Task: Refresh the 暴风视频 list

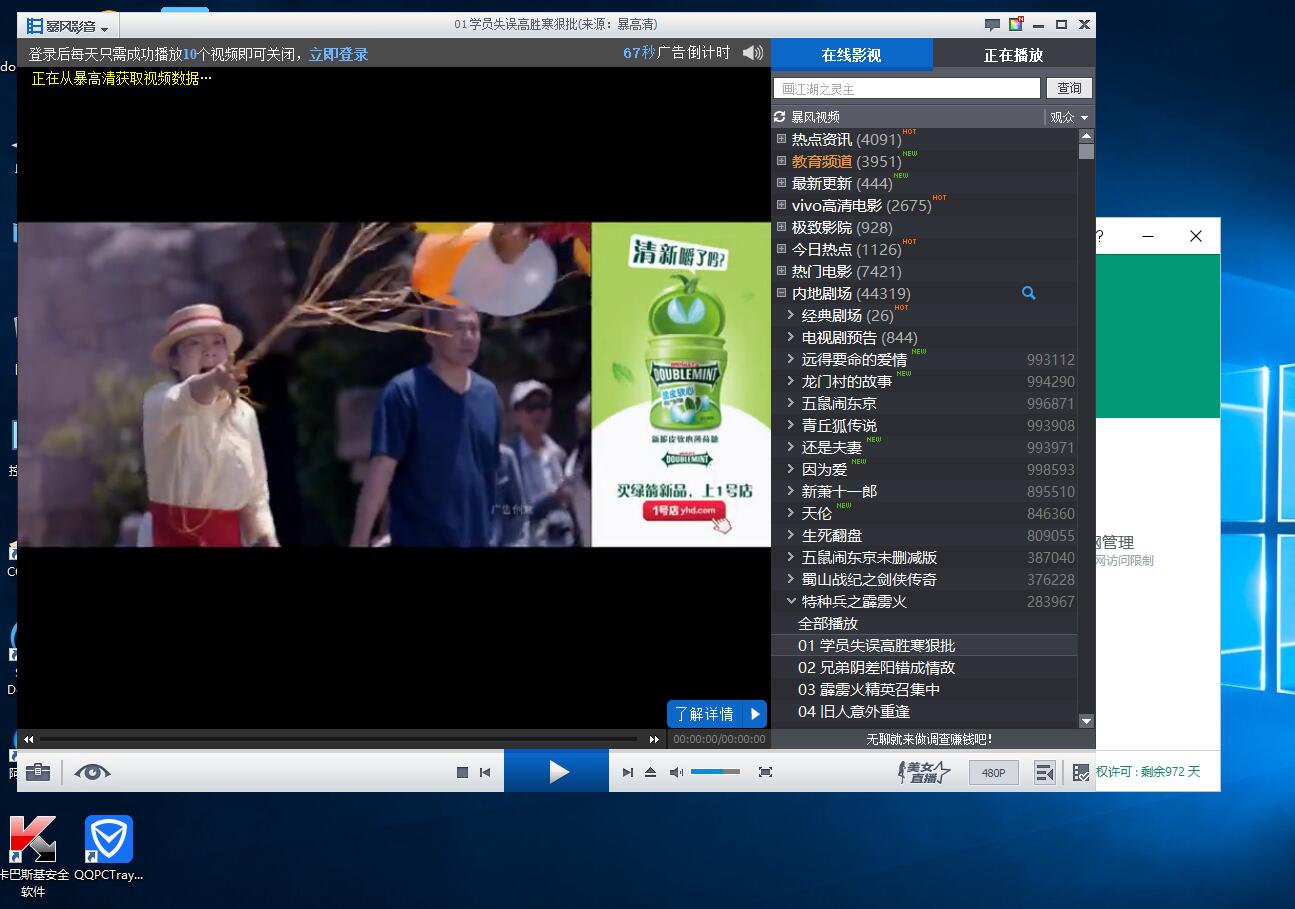Action: (x=780, y=117)
